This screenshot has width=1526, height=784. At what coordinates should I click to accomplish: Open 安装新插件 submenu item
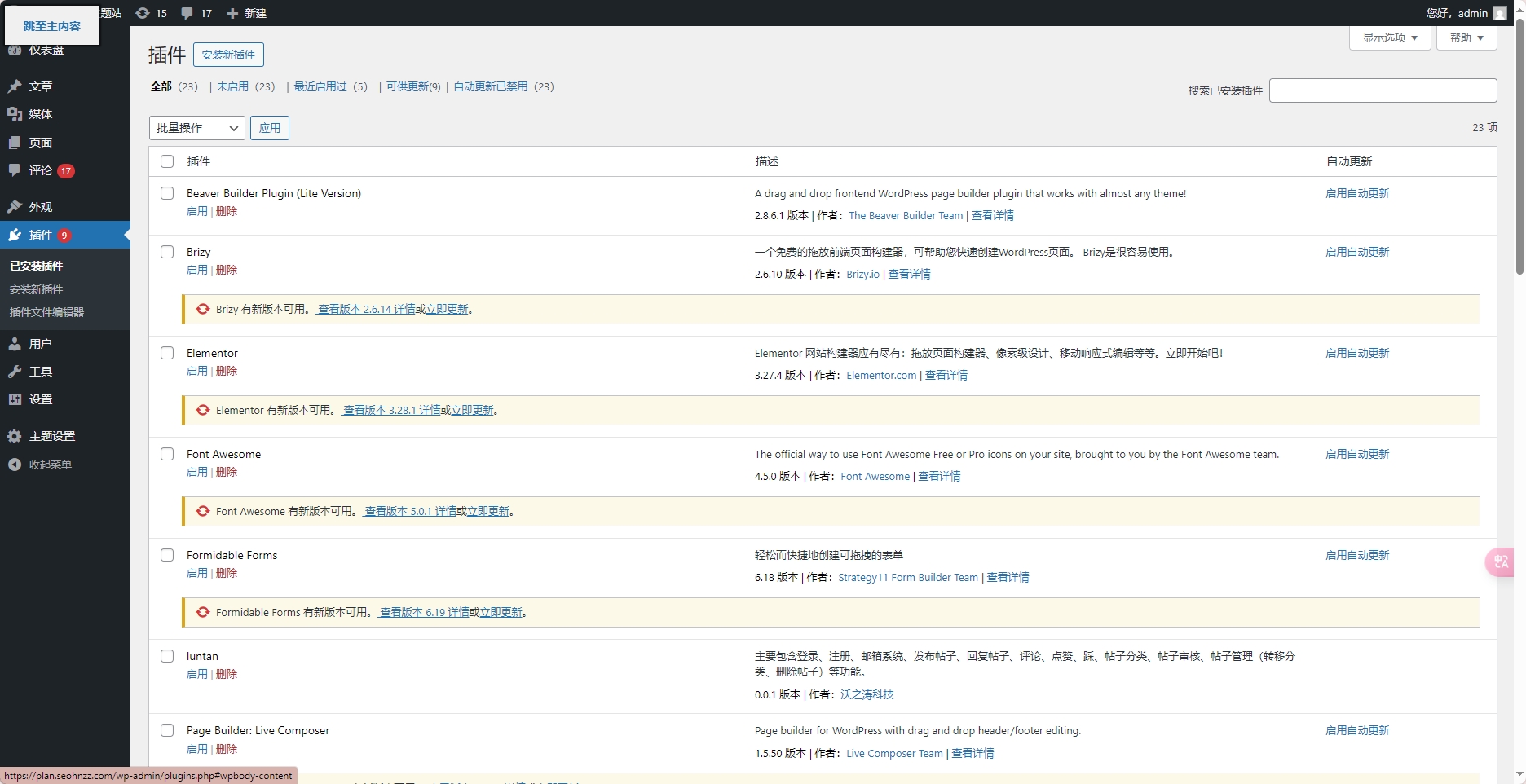click(x=36, y=289)
